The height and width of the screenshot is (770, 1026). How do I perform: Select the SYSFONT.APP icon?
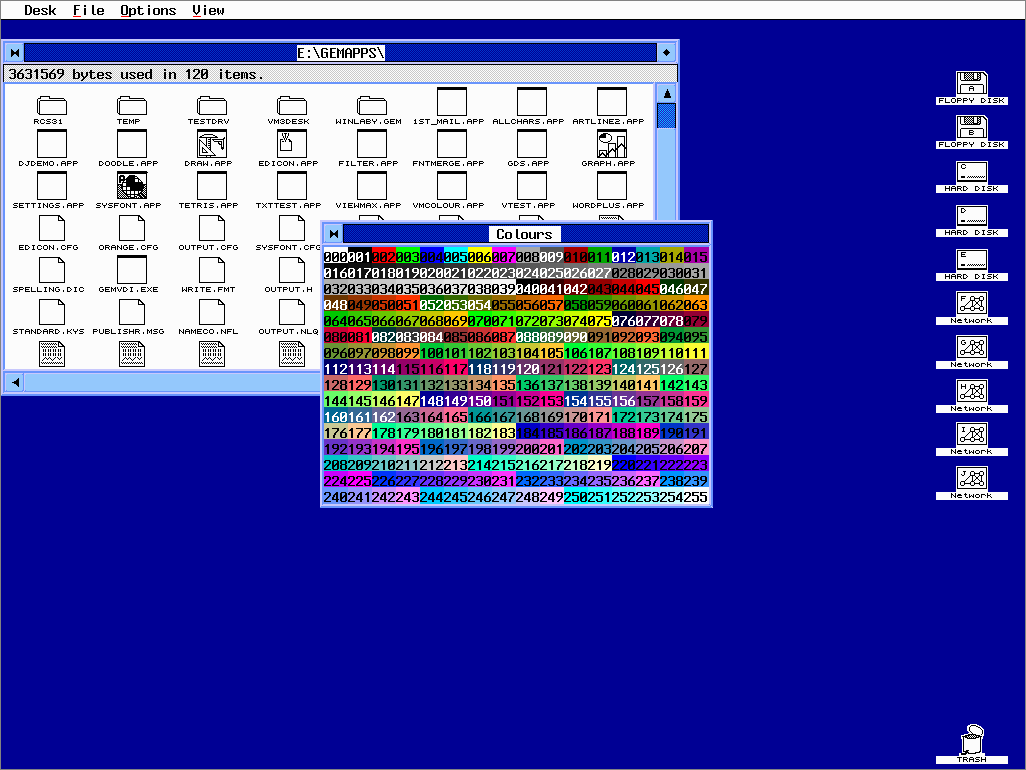pos(131,186)
